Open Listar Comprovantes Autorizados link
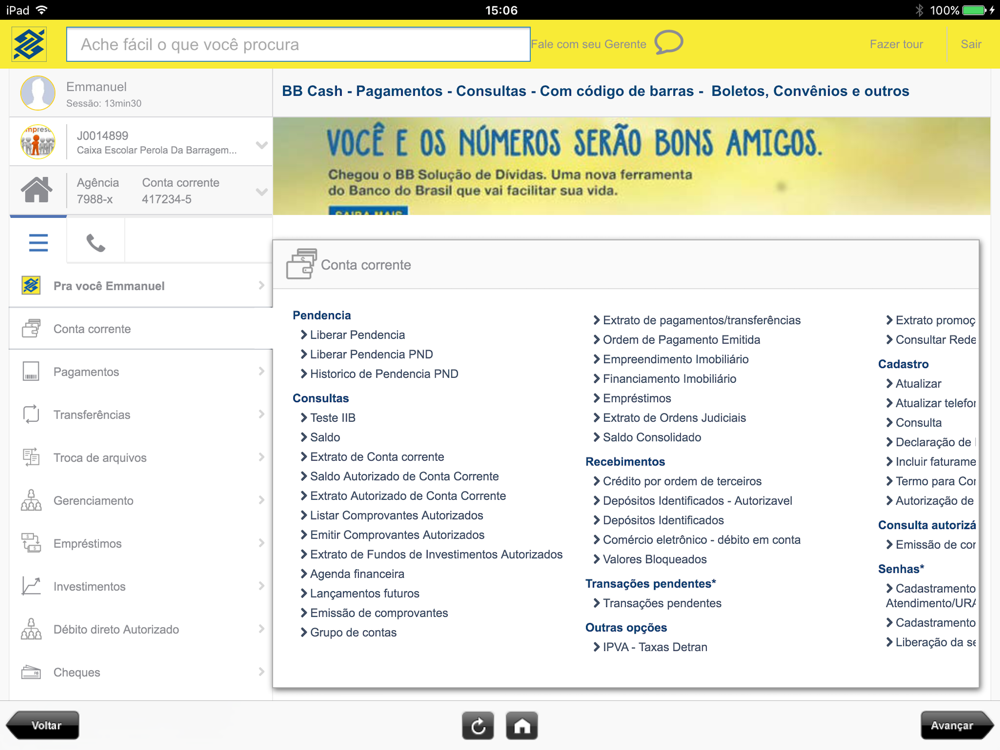This screenshot has width=1000, height=750. 396,515
